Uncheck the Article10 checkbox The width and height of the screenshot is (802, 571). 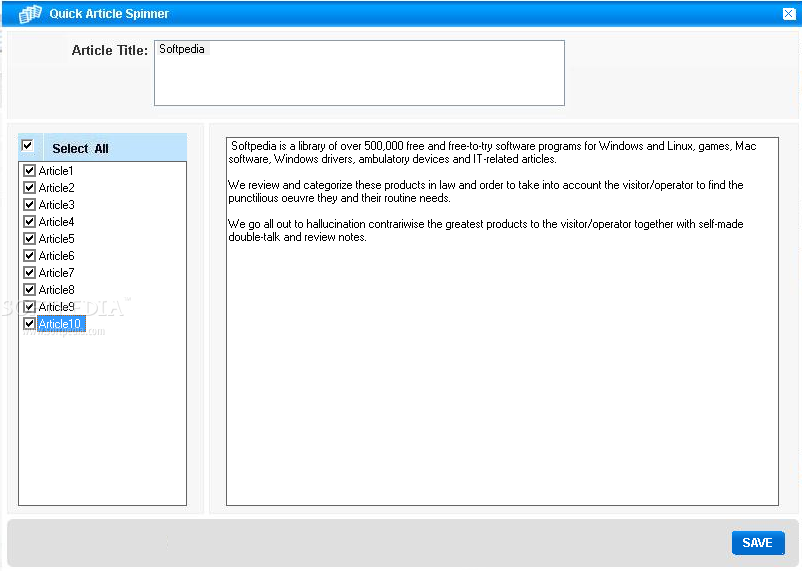[30, 324]
